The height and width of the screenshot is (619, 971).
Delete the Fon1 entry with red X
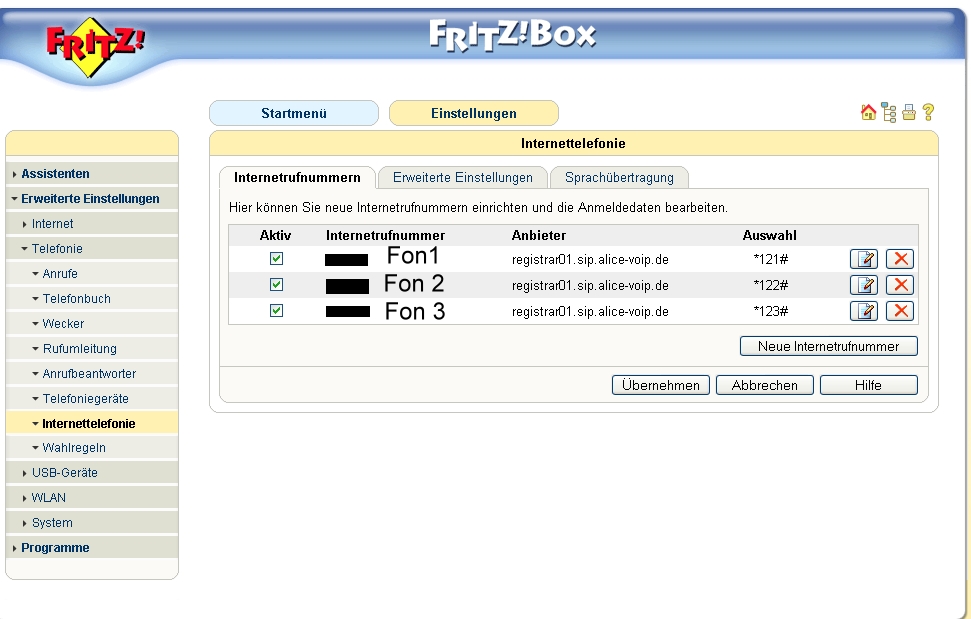pos(900,259)
